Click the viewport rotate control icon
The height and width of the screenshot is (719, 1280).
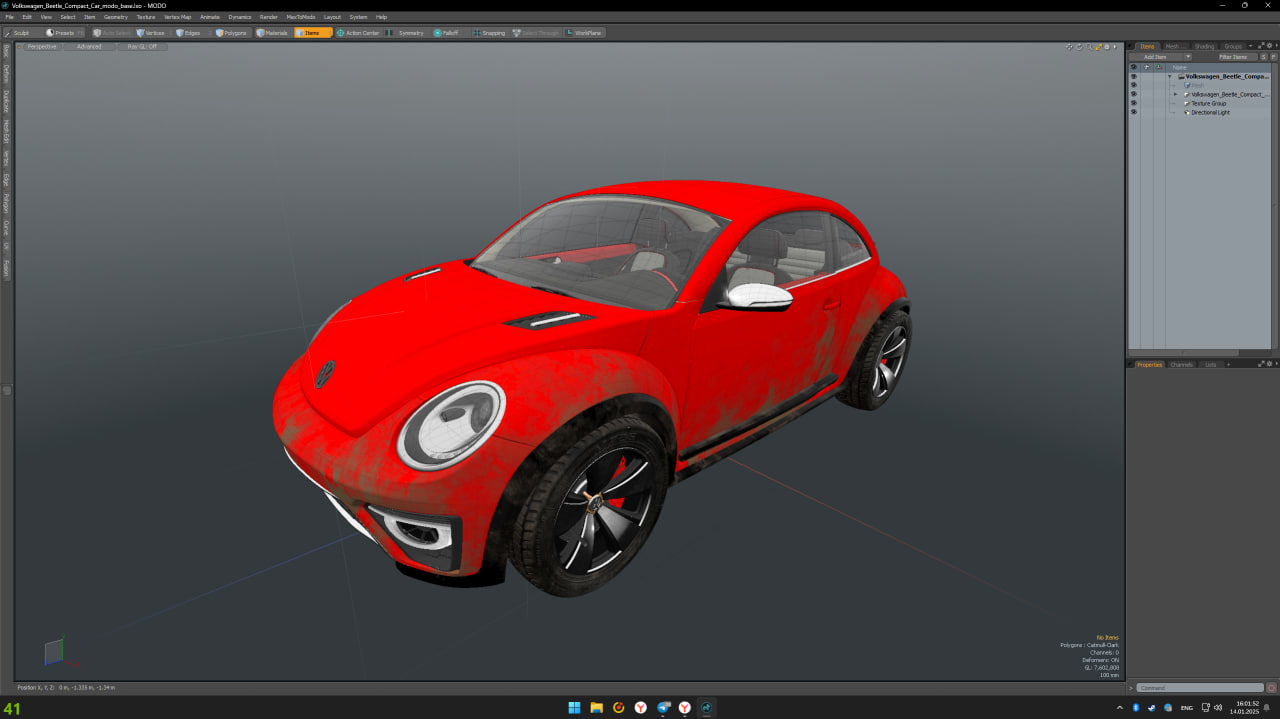[x=1079, y=47]
